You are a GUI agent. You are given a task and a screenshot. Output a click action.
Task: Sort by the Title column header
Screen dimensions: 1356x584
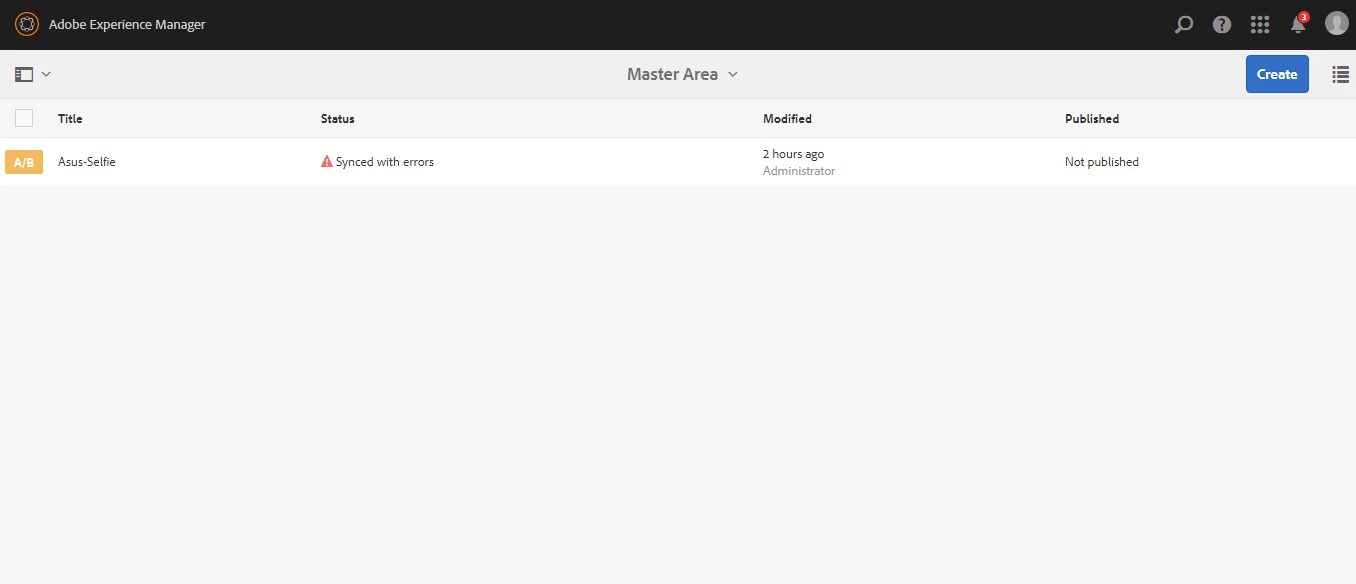[70, 118]
